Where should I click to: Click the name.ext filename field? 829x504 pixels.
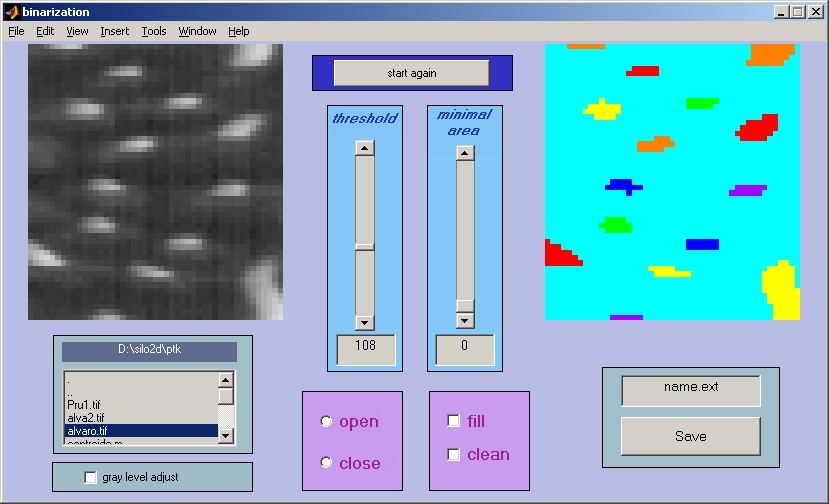[x=690, y=390]
